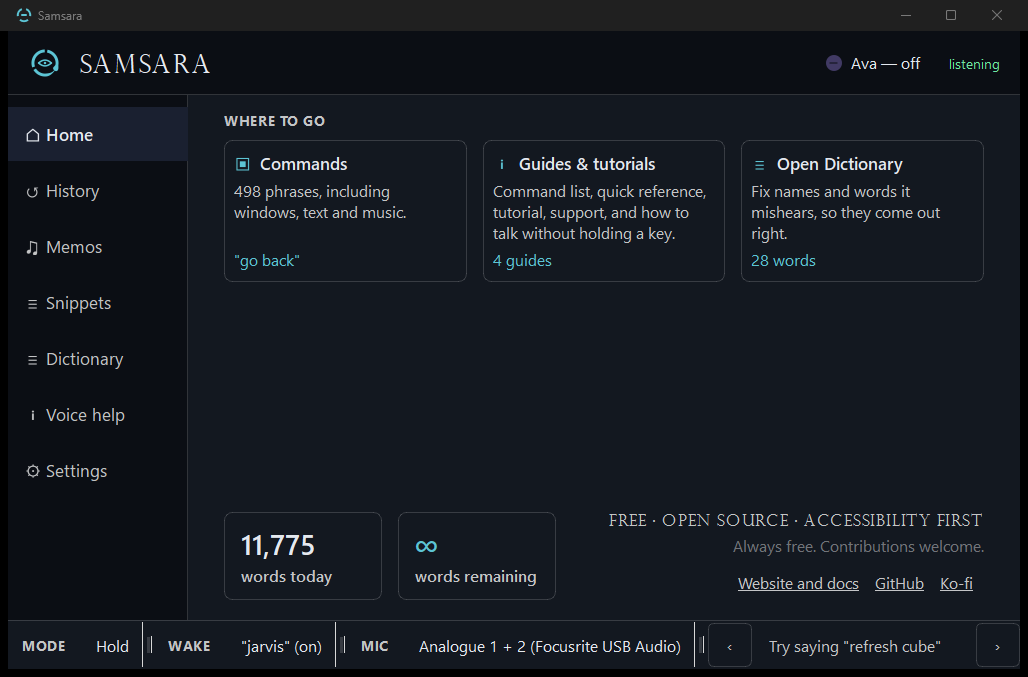
Task: Click the Home house icon in sidebar
Action: click(x=33, y=135)
